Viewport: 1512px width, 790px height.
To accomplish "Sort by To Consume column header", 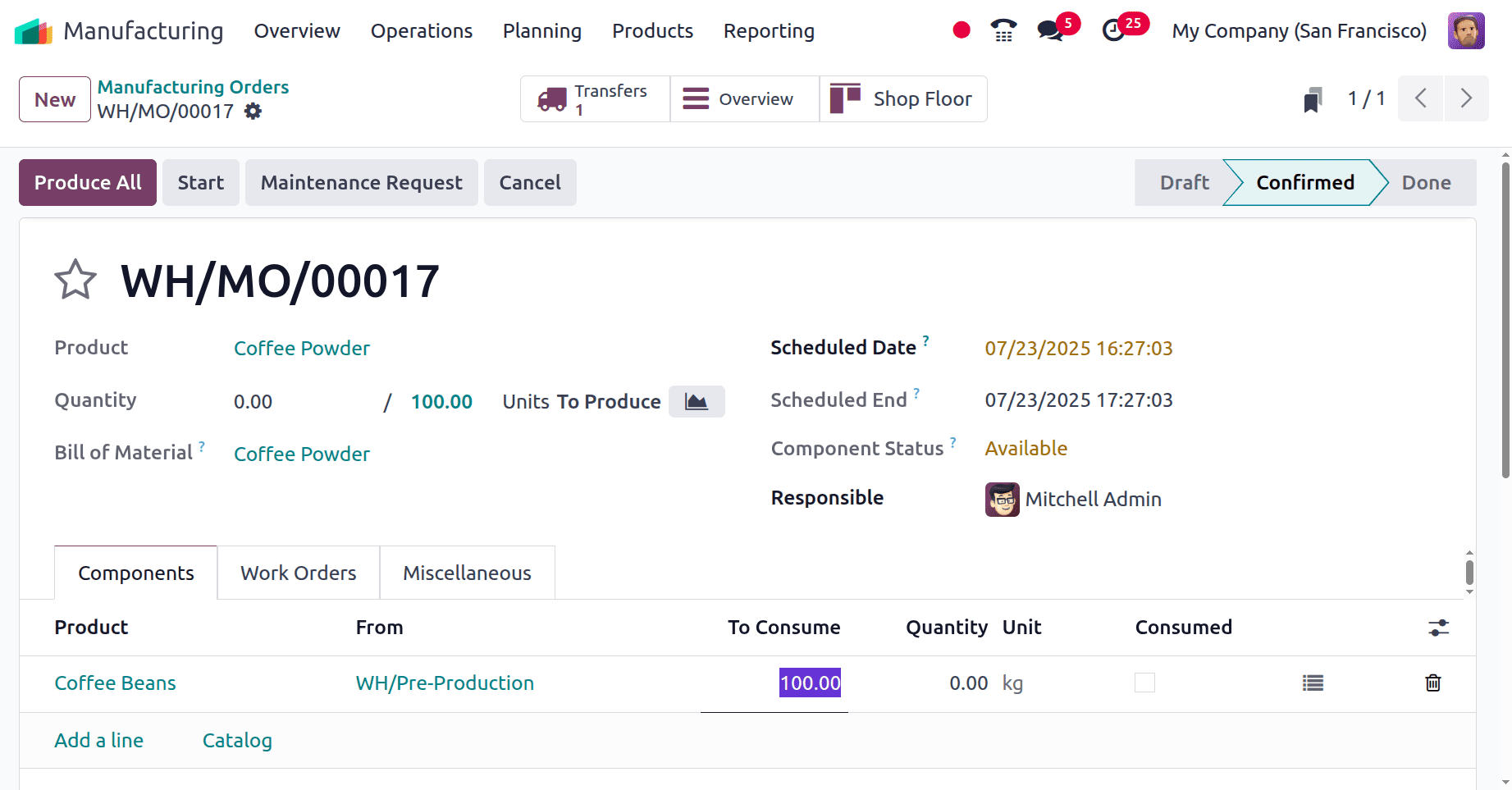I will 783,628.
